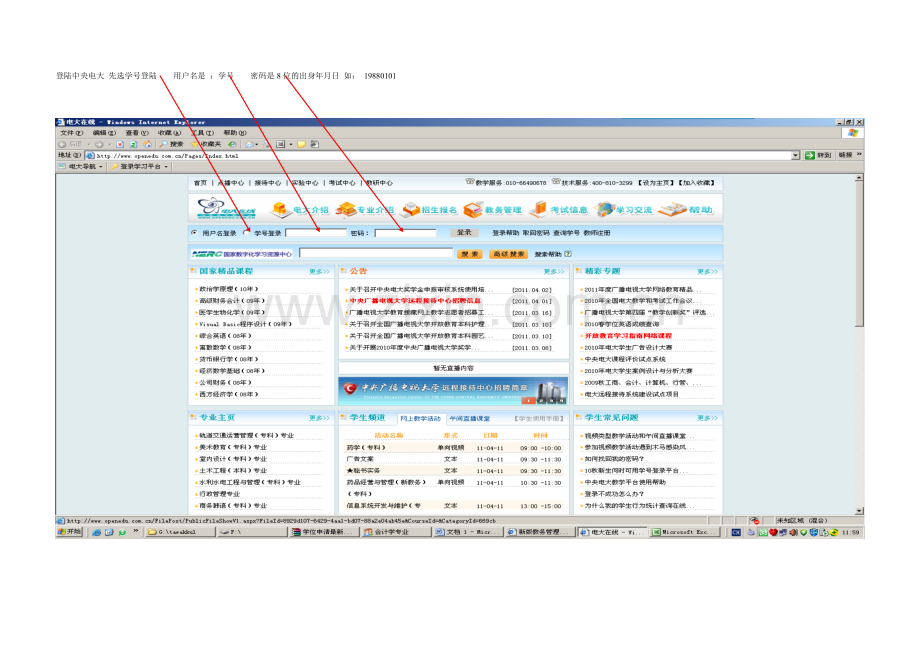The height and width of the screenshot is (651, 920).
Task: Click the 电大在线 site logo
Action: point(226,208)
